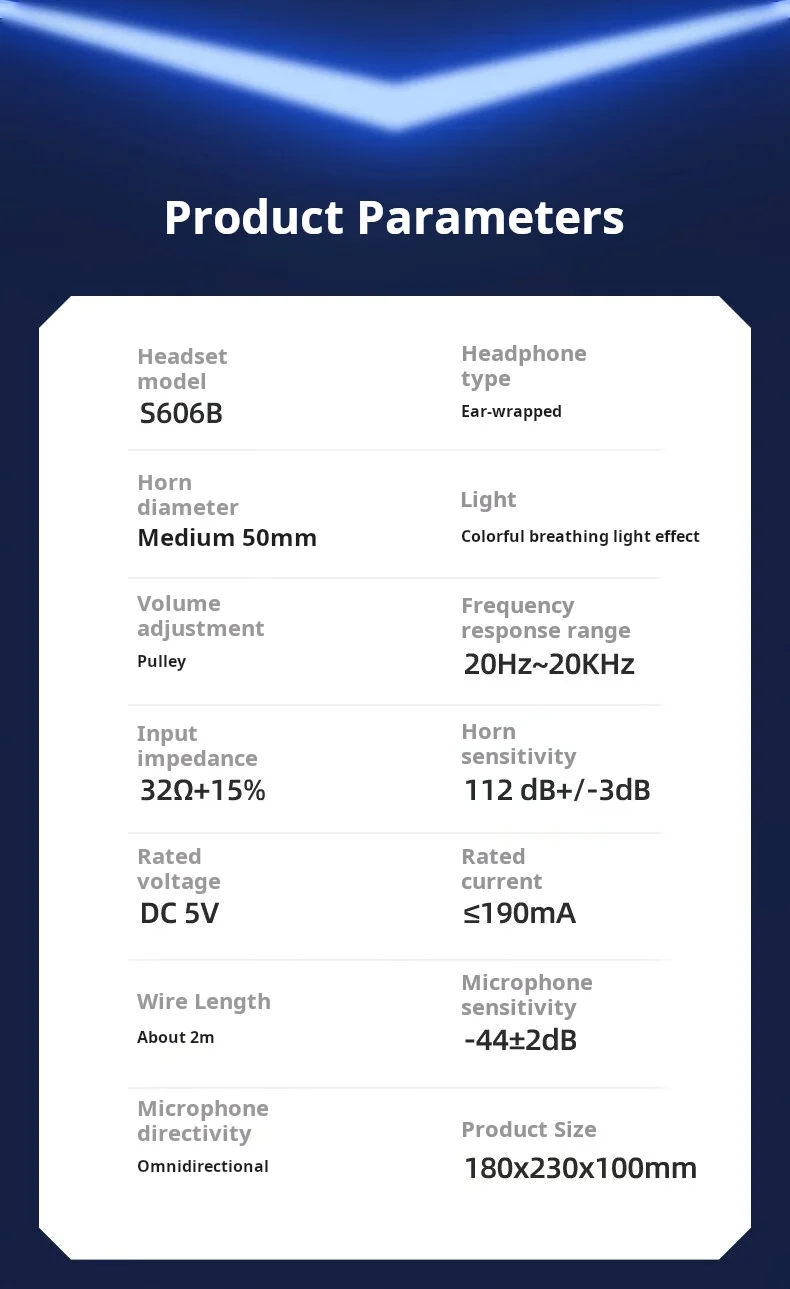Click the Product Parameters heading

click(x=394, y=217)
